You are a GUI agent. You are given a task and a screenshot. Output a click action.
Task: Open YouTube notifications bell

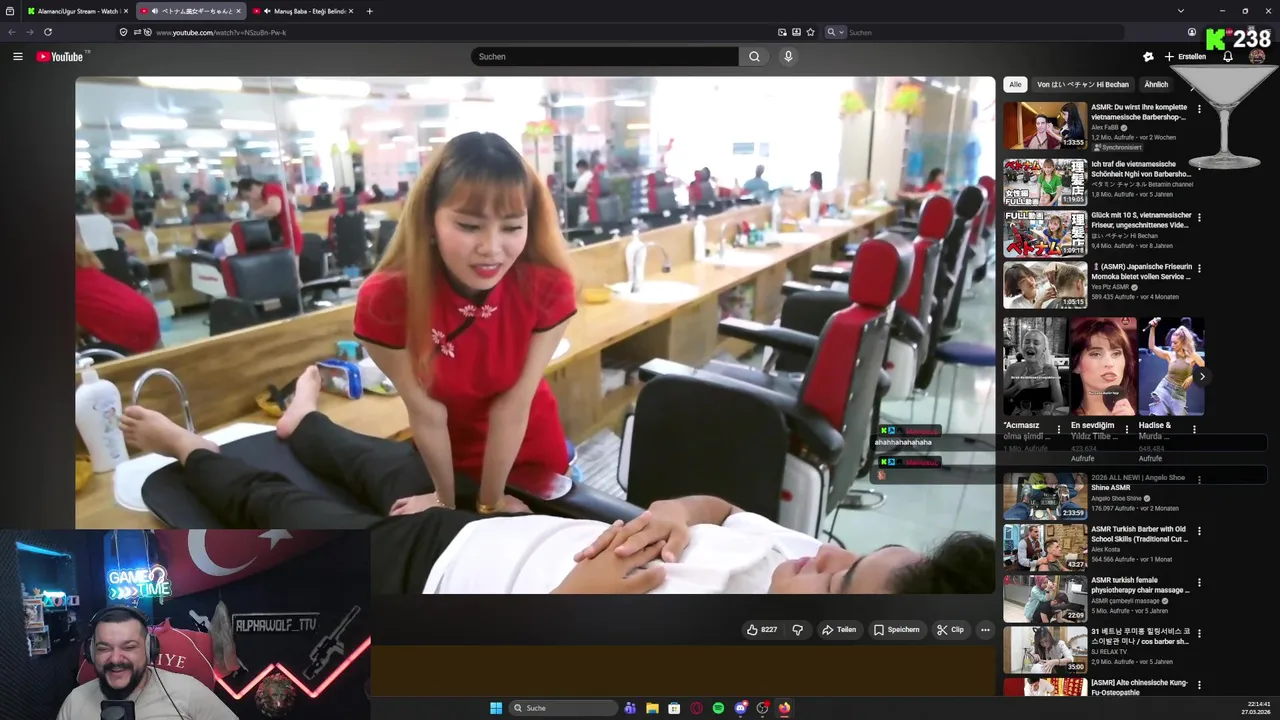point(1228,57)
